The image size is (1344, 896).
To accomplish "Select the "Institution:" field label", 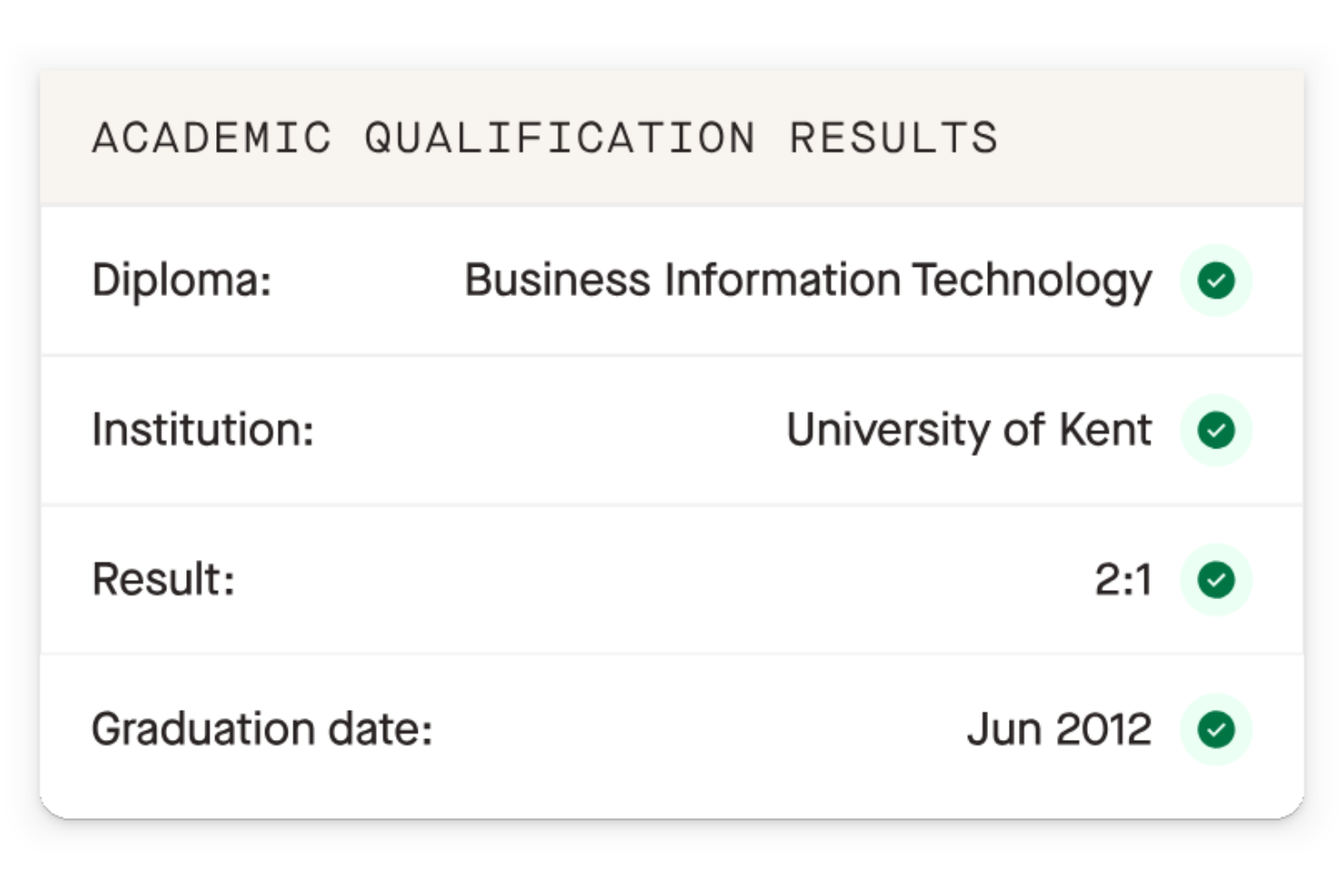I will (x=203, y=429).
